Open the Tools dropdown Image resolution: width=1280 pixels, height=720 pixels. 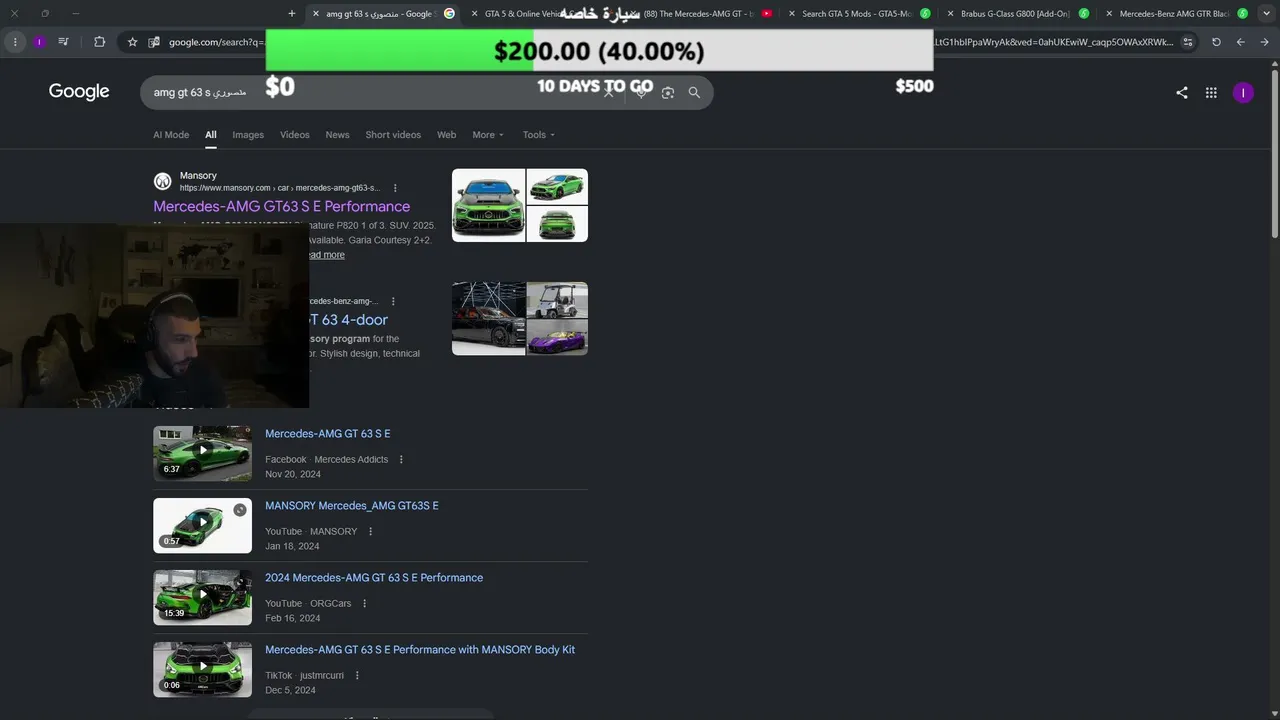[x=538, y=135]
